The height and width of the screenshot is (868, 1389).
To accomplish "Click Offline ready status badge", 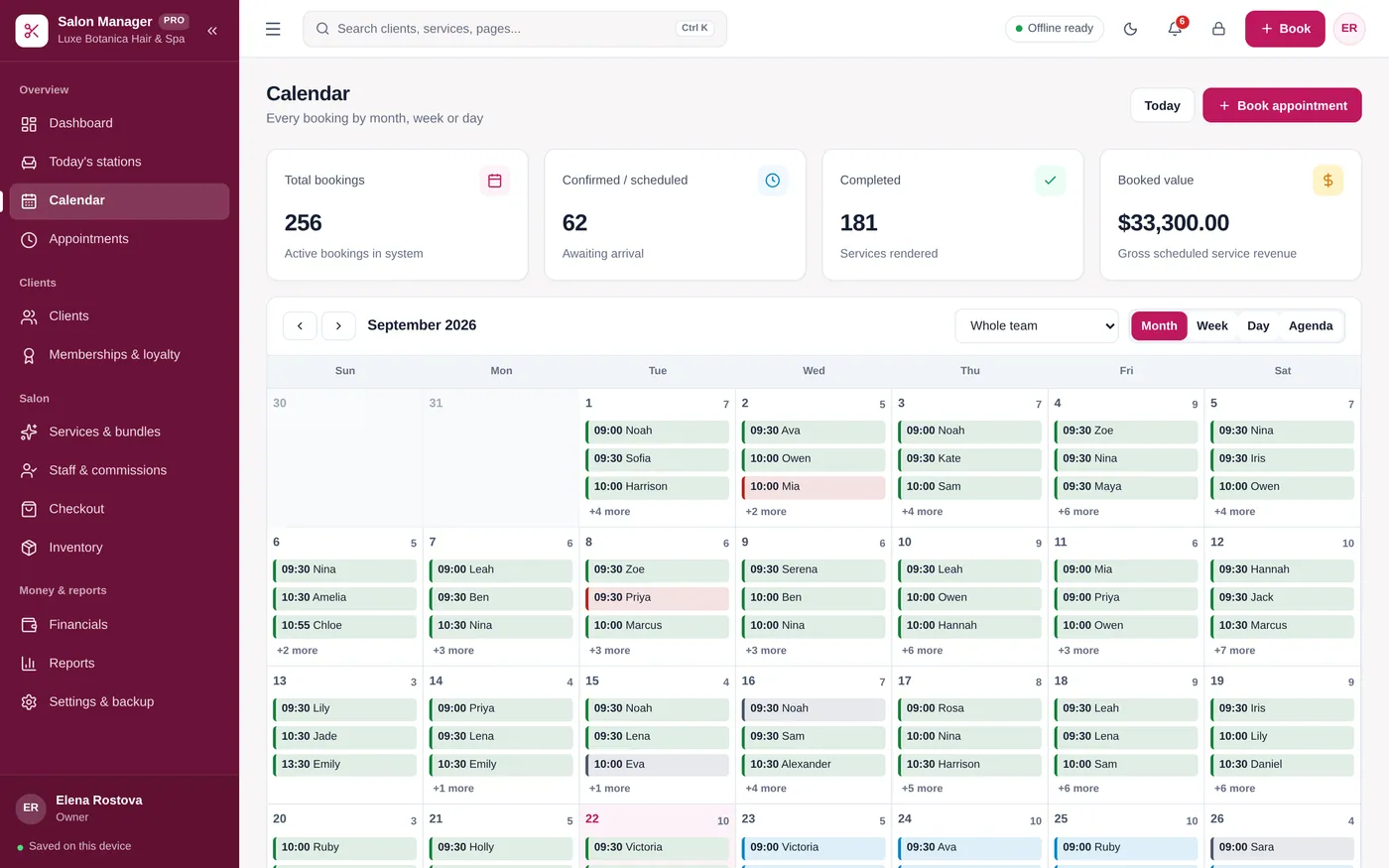I will pyautogui.click(x=1054, y=29).
